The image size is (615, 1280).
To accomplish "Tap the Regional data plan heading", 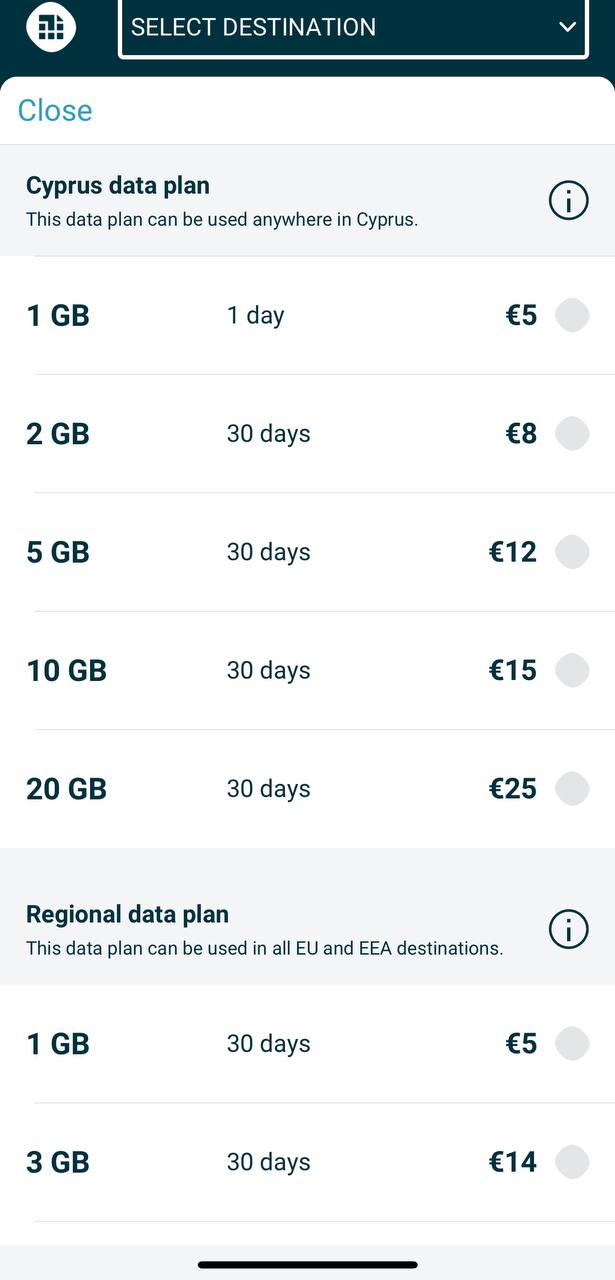I will [x=127, y=914].
